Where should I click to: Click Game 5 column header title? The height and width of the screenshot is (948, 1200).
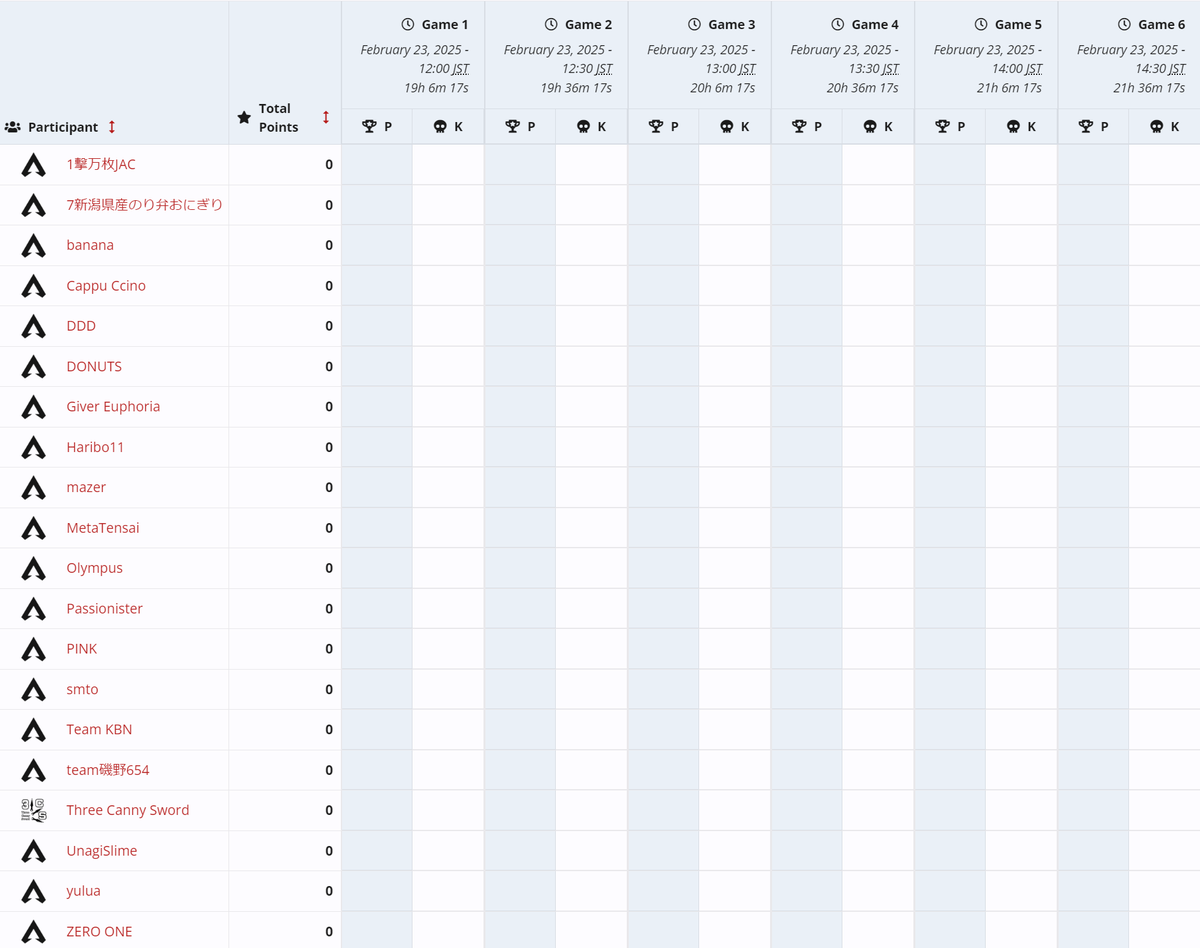tap(1018, 24)
